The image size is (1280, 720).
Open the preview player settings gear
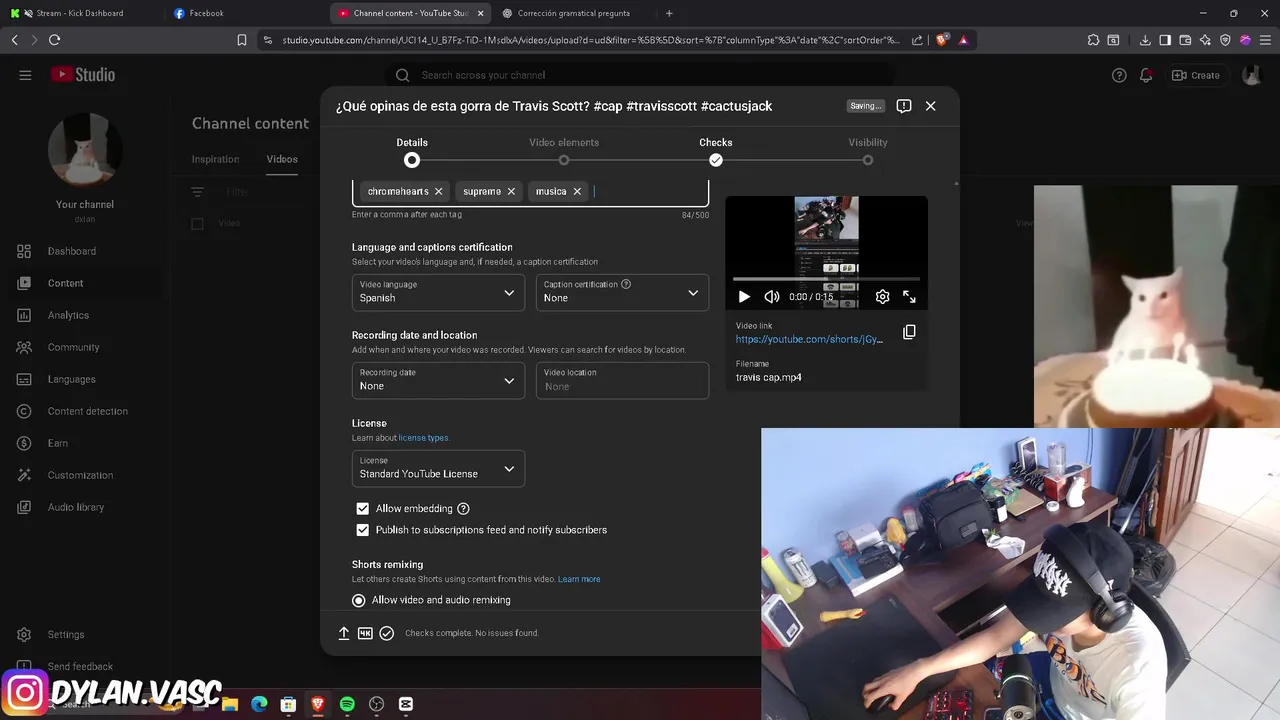click(x=882, y=297)
